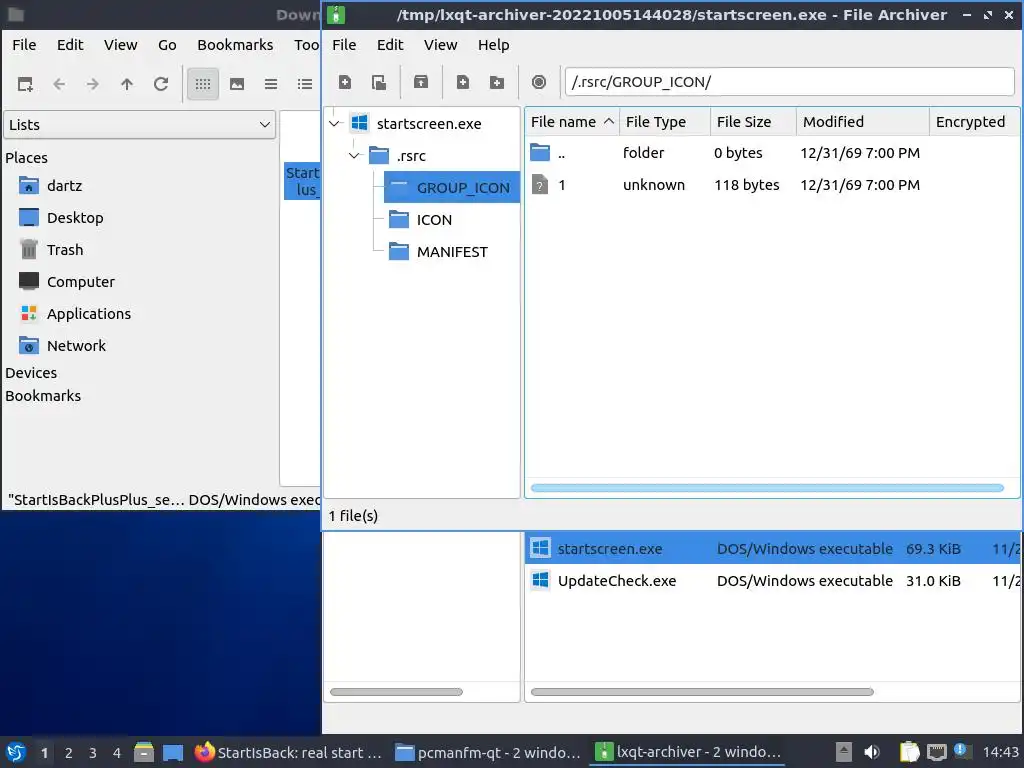Open Edit menu in file manager window
This screenshot has width=1024, height=768.
tap(70, 45)
